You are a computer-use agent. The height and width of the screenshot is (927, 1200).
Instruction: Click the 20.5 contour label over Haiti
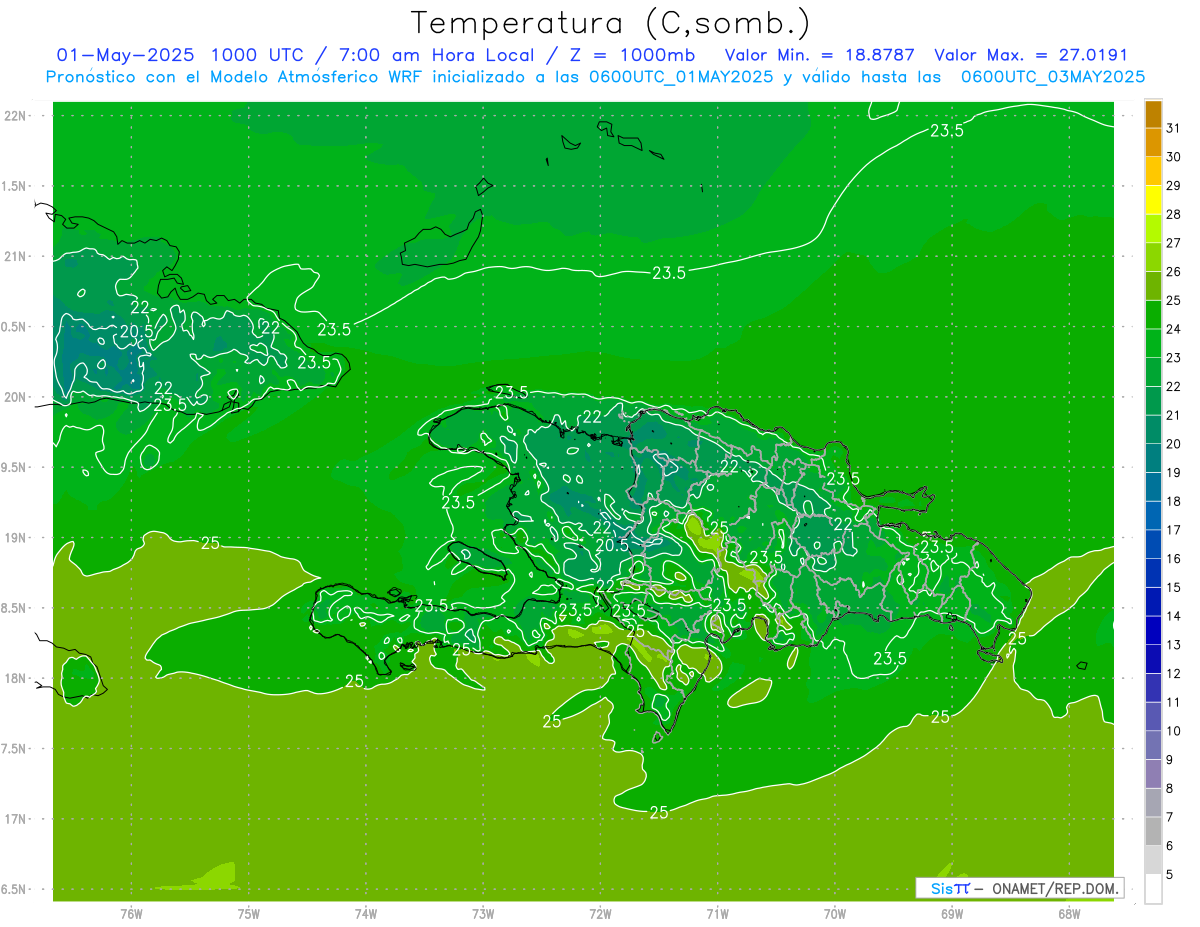(612, 545)
